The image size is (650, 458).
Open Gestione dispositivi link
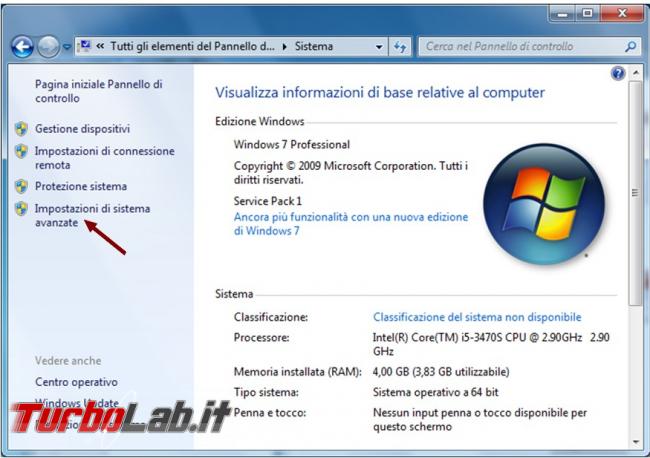[x=82, y=129]
